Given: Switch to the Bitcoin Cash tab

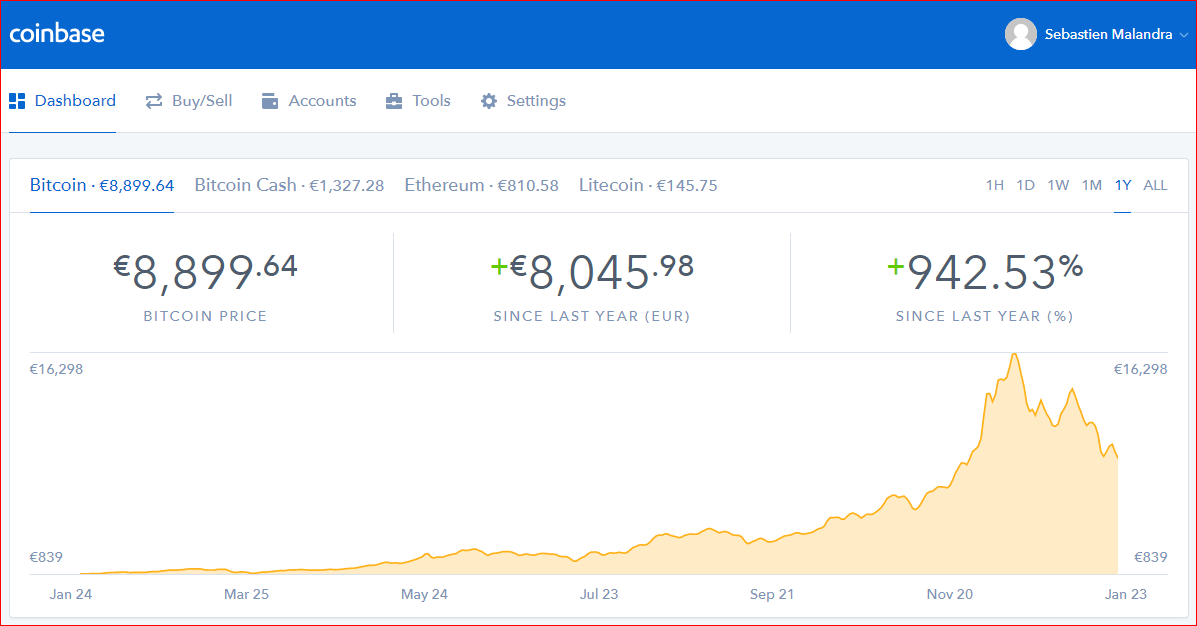Looking at the screenshot, I should click(x=289, y=185).
